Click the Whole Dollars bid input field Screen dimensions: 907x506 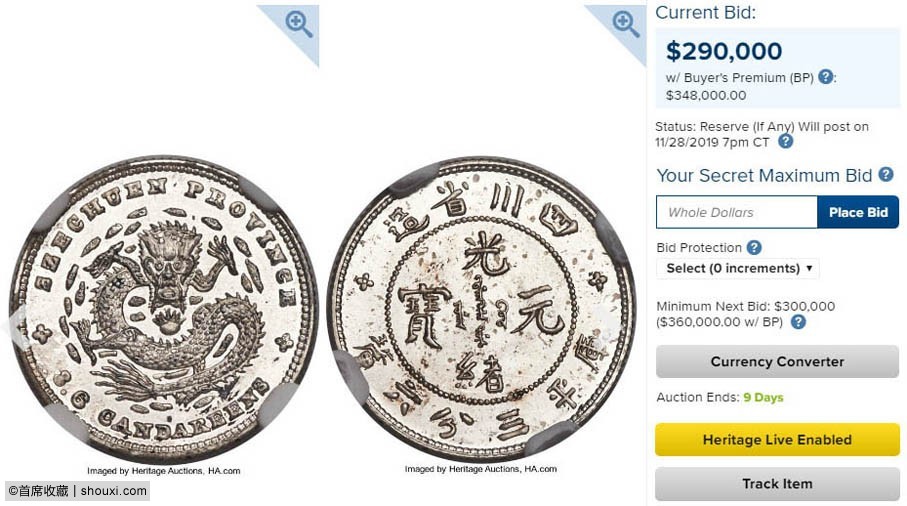[x=736, y=212]
